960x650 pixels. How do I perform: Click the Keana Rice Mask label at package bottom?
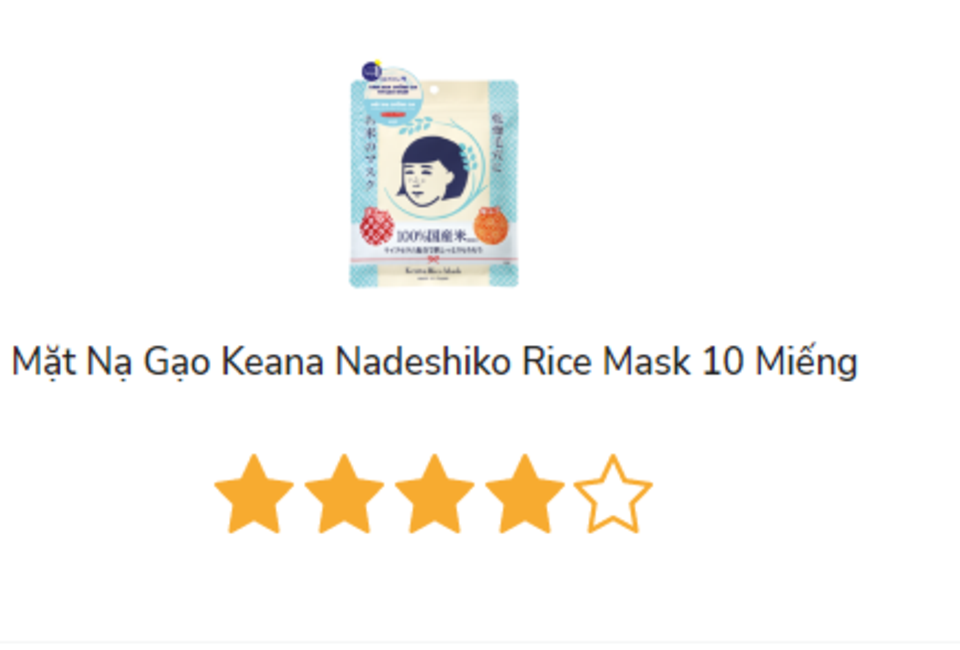(x=433, y=270)
